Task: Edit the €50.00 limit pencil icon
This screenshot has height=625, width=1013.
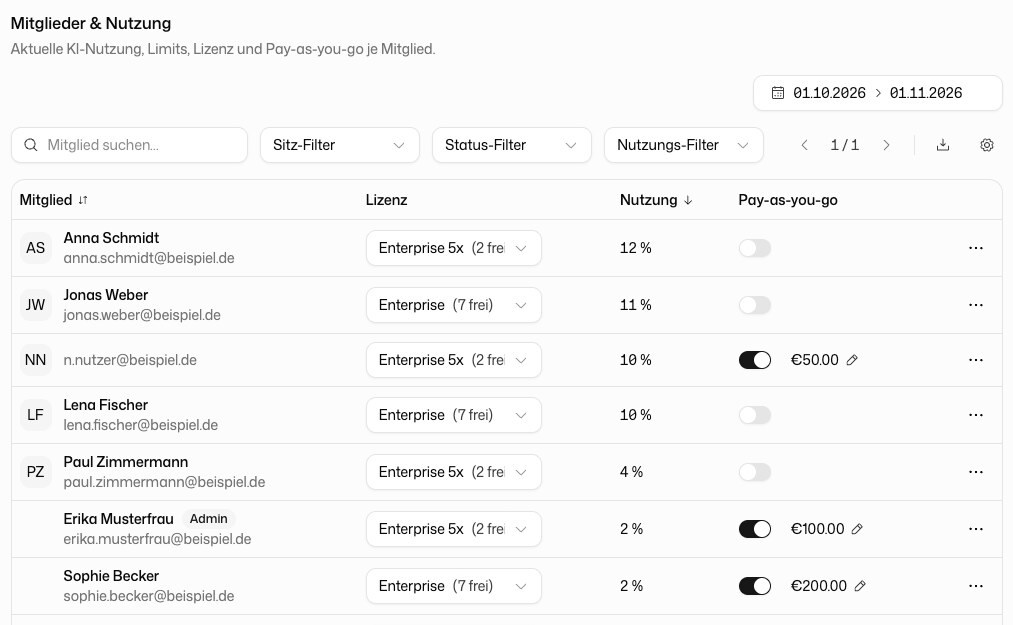Action: pos(852,360)
